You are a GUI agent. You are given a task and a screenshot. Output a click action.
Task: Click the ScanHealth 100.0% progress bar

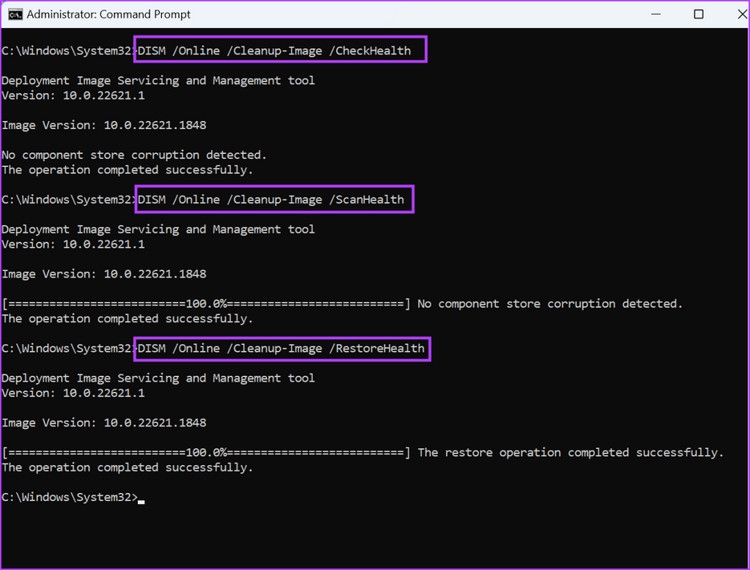click(x=206, y=304)
